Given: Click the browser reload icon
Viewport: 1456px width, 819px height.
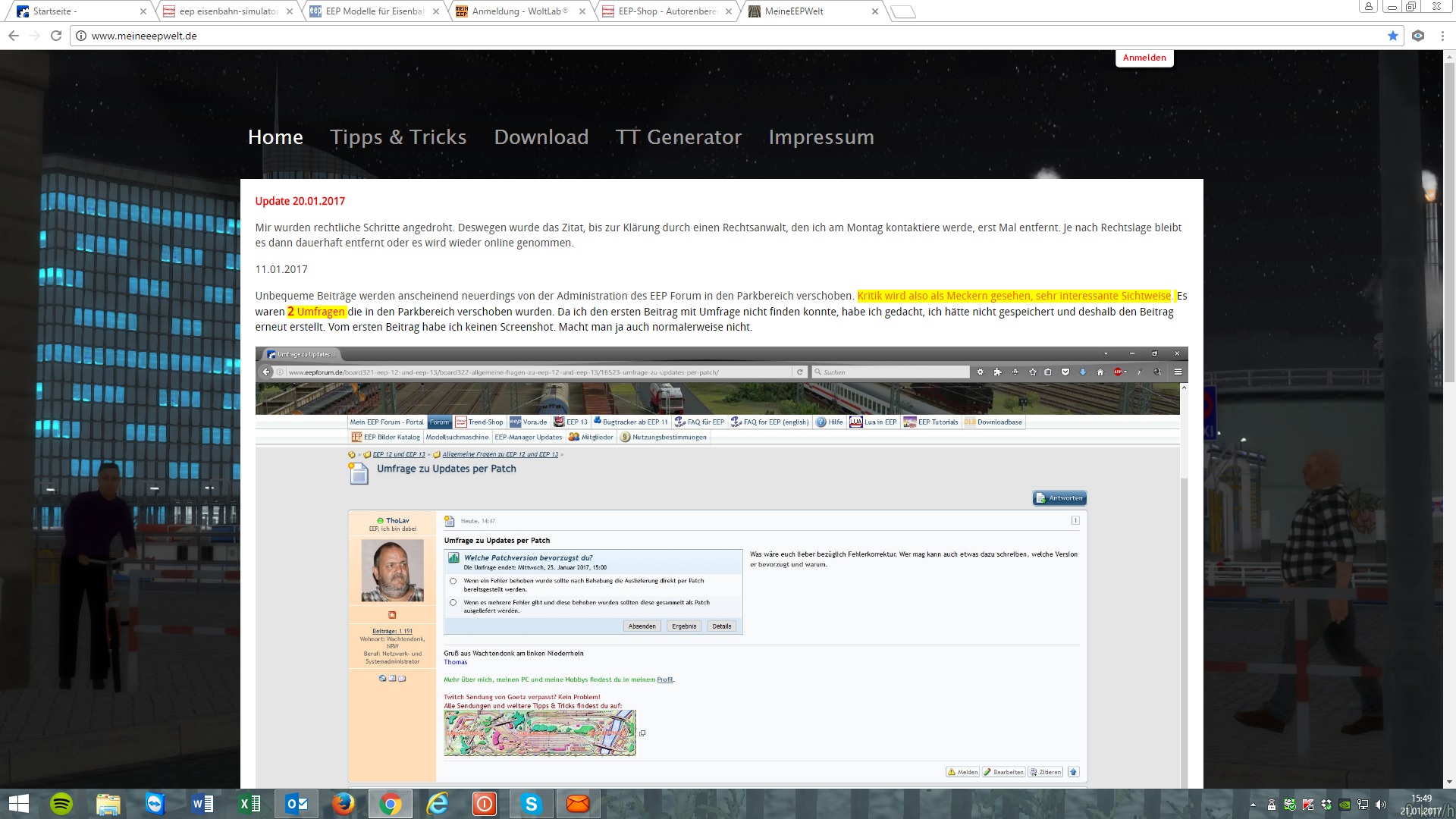Looking at the screenshot, I should (55, 36).
